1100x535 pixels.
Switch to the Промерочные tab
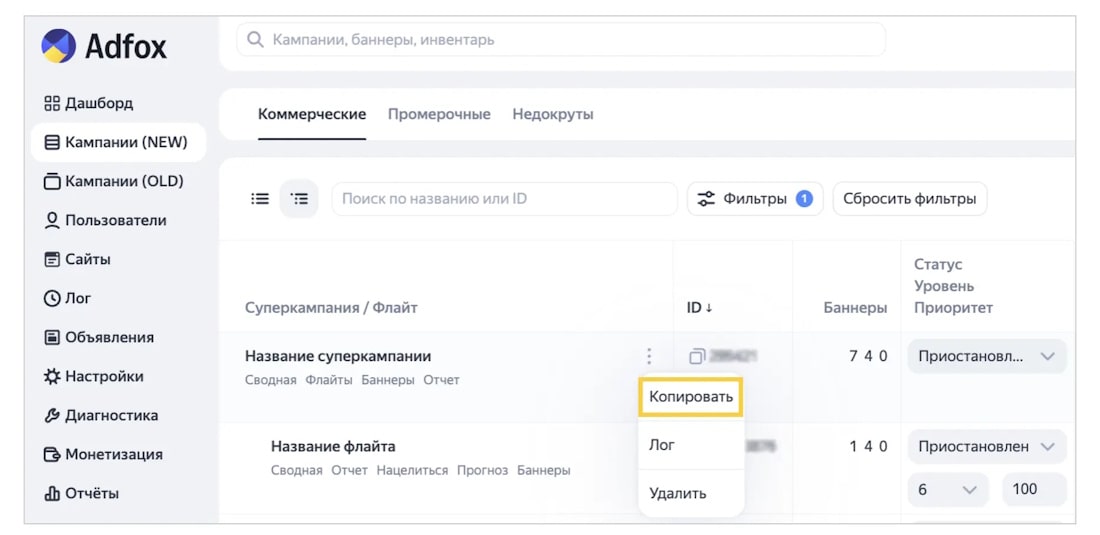pos(439,114)
